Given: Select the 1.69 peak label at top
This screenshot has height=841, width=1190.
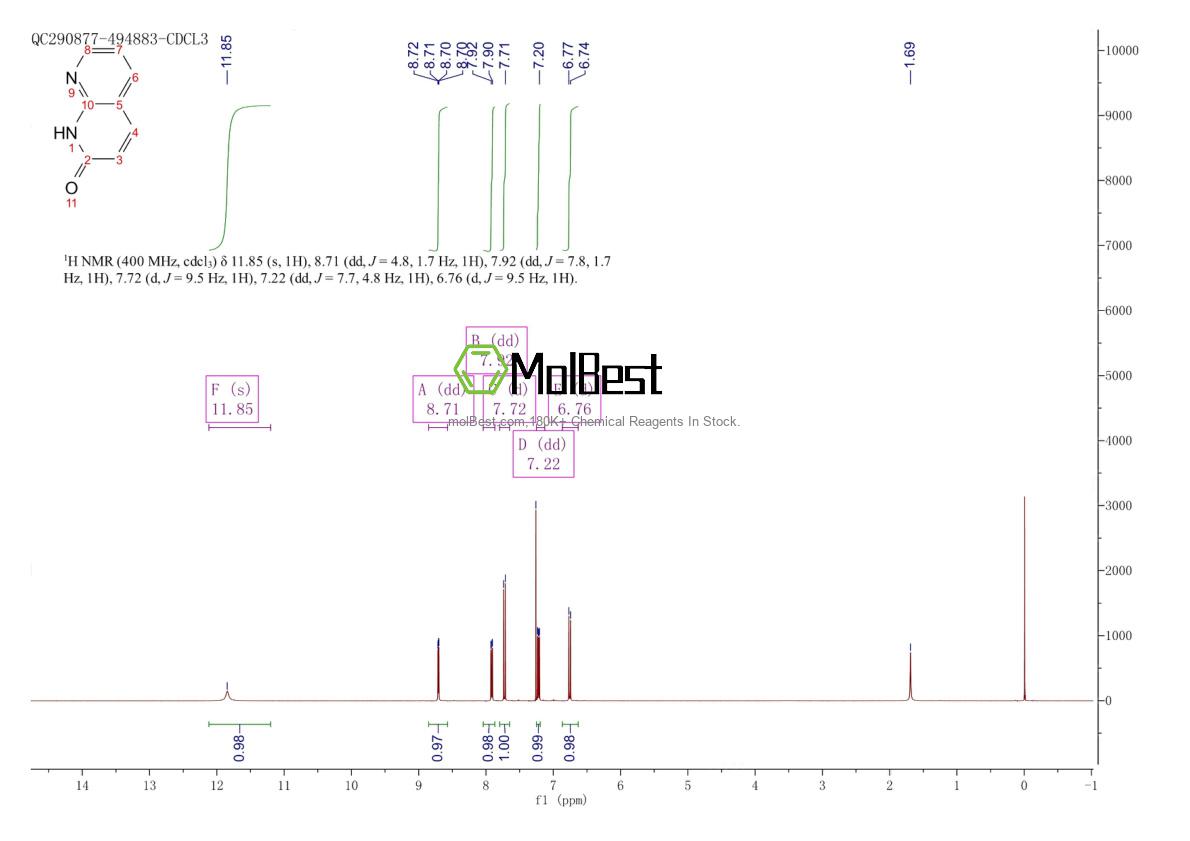Looking at the screenshot, I should click(910, 53).
